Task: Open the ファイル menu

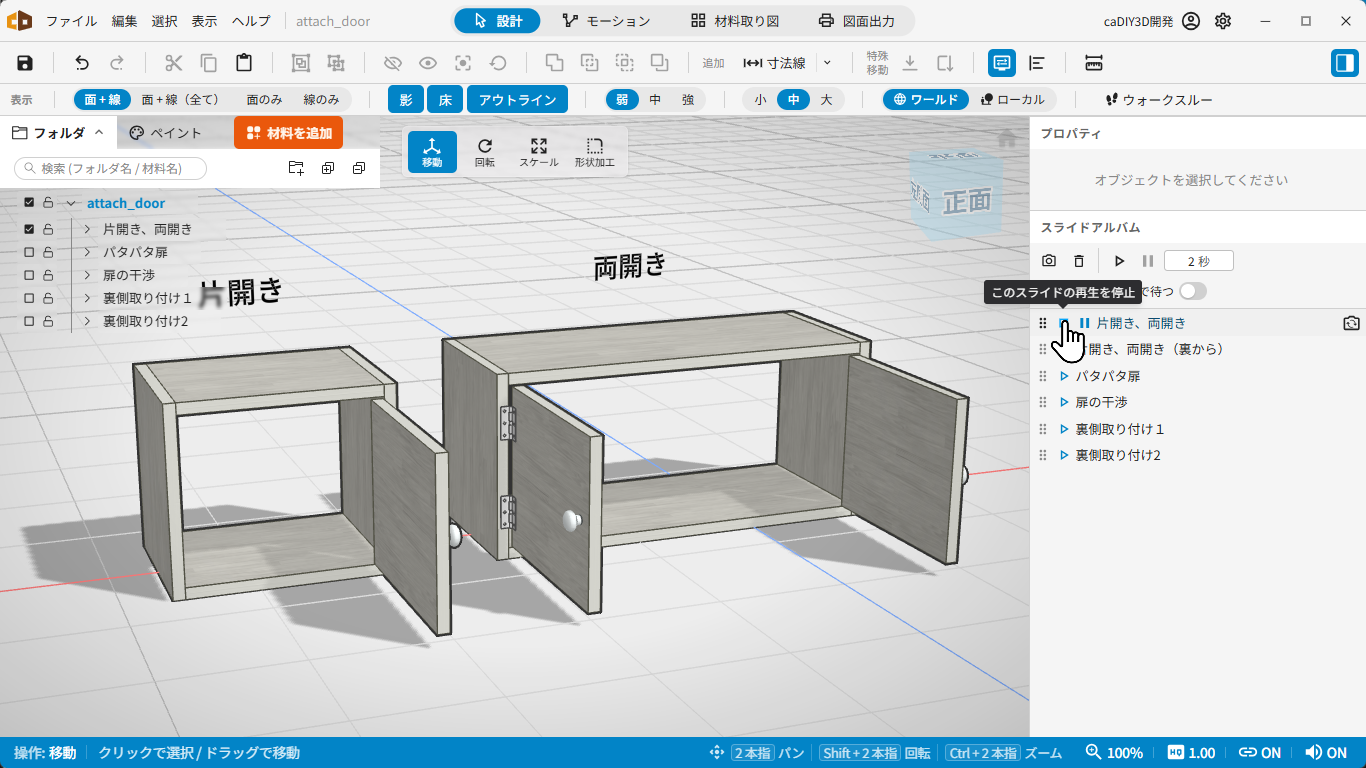Action: (72, 21)
